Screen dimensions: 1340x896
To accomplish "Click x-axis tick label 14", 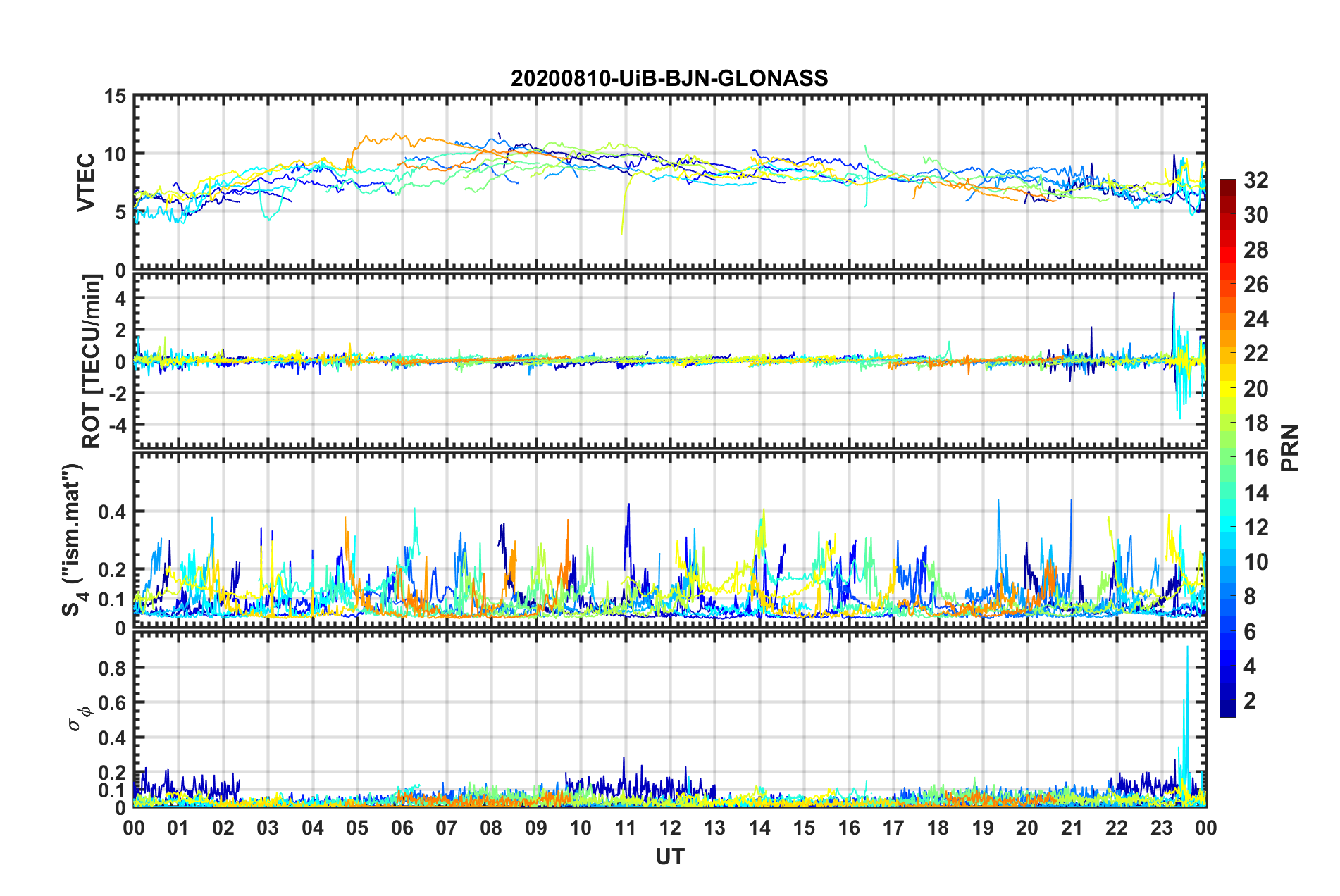I will [759, 828].
